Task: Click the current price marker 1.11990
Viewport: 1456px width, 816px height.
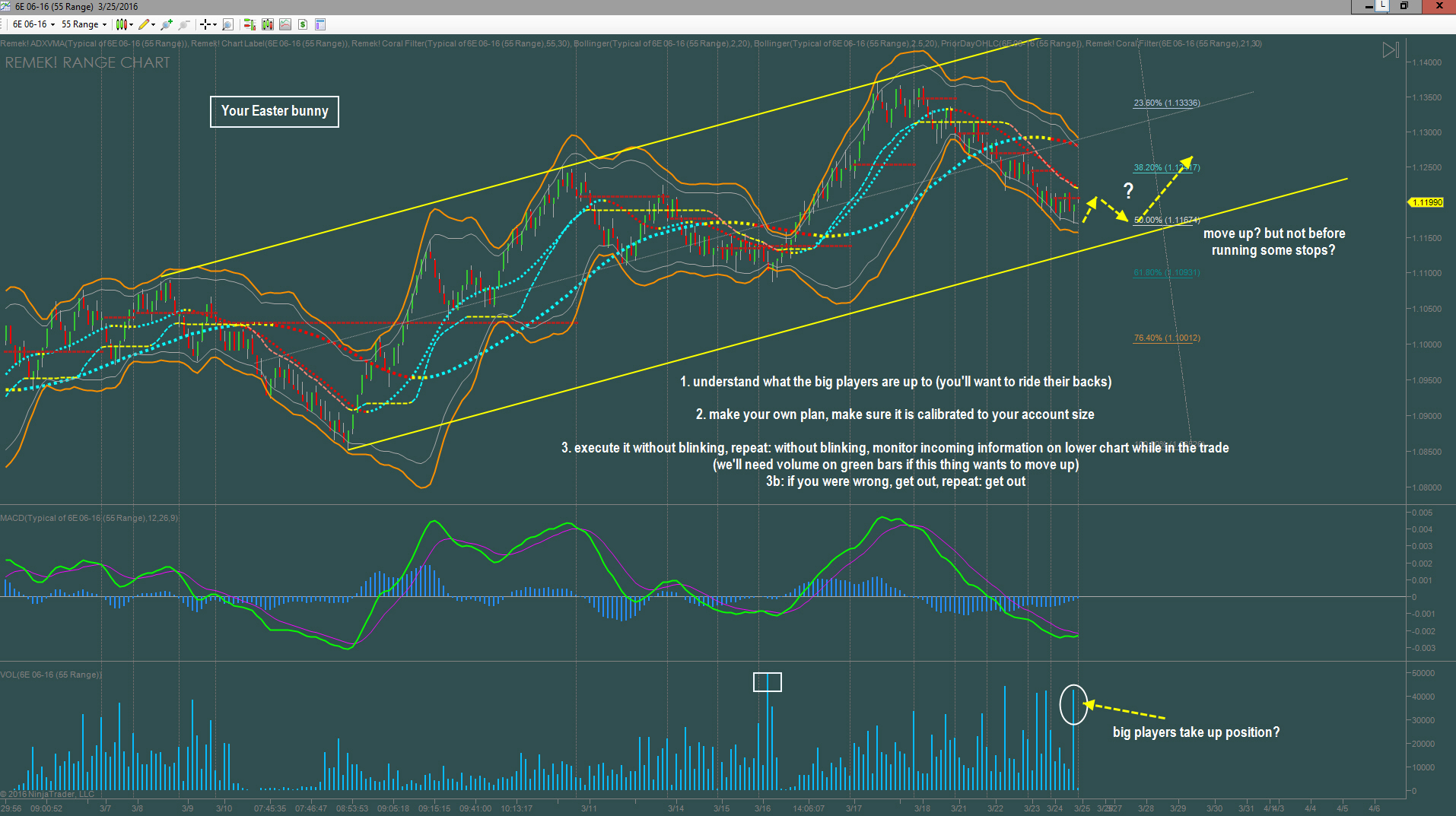Action: (x=1426, y=202)
